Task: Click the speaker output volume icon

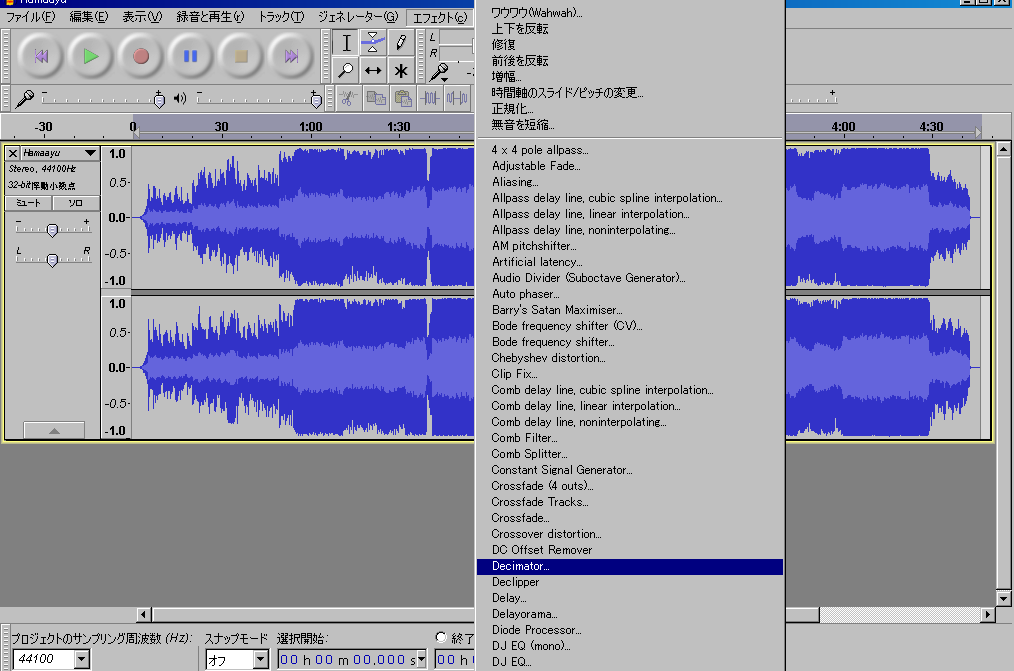Action: pyautogui.click(x=180, y=98)
